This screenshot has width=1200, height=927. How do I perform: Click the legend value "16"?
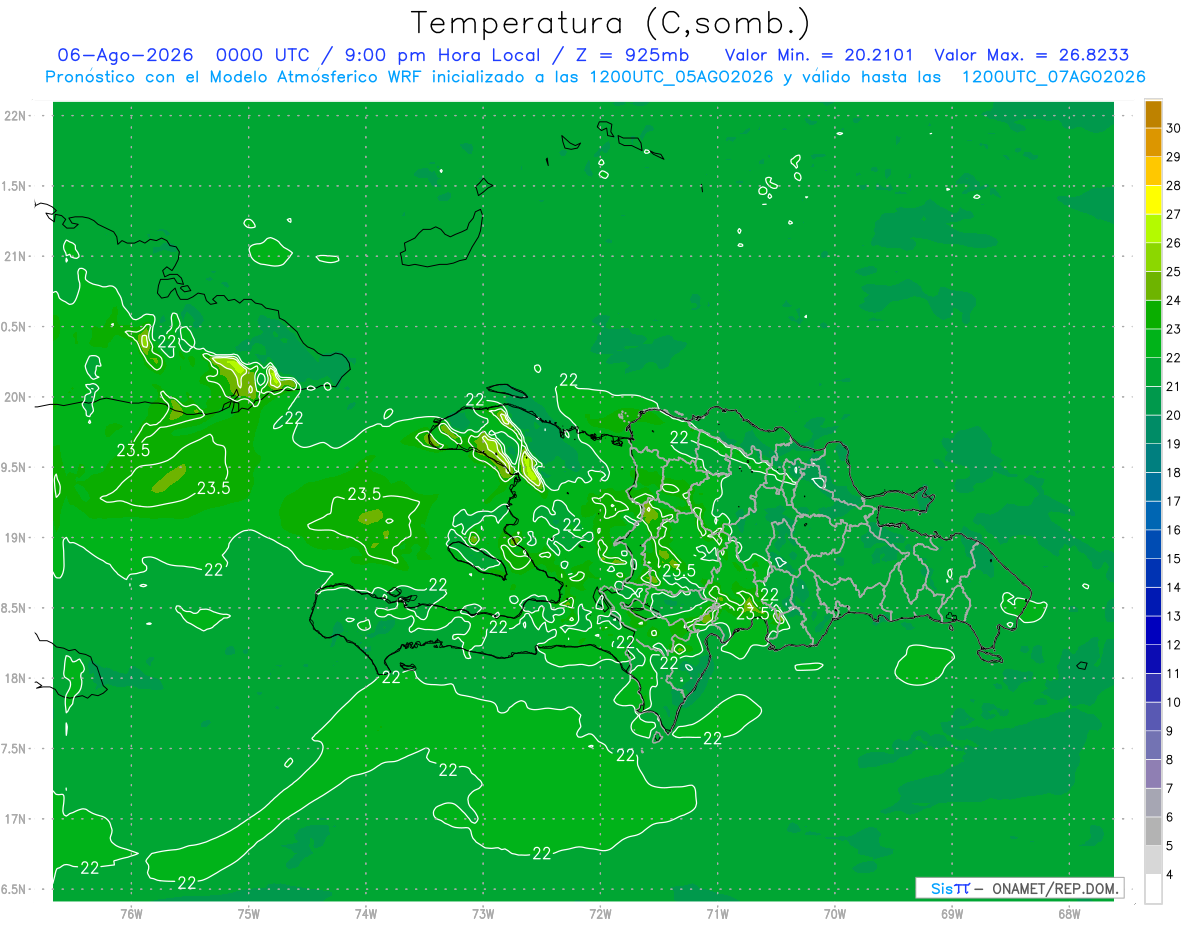coord(1175,531)
